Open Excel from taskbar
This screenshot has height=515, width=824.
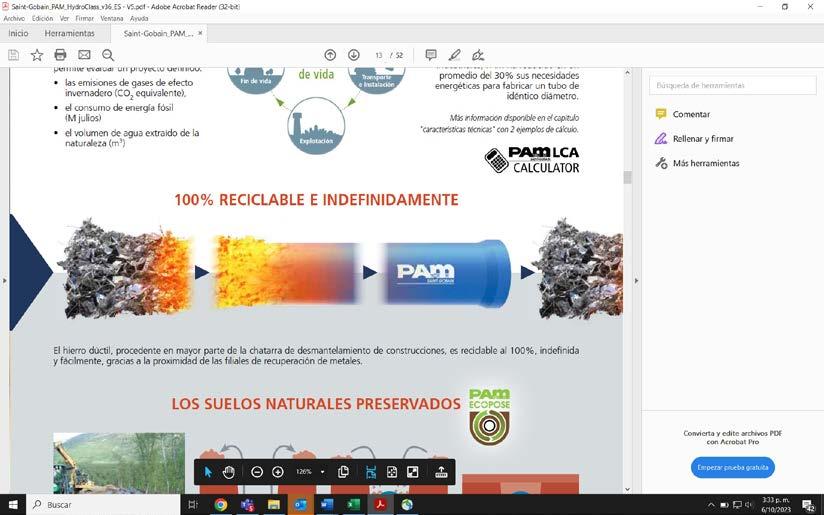354,504
